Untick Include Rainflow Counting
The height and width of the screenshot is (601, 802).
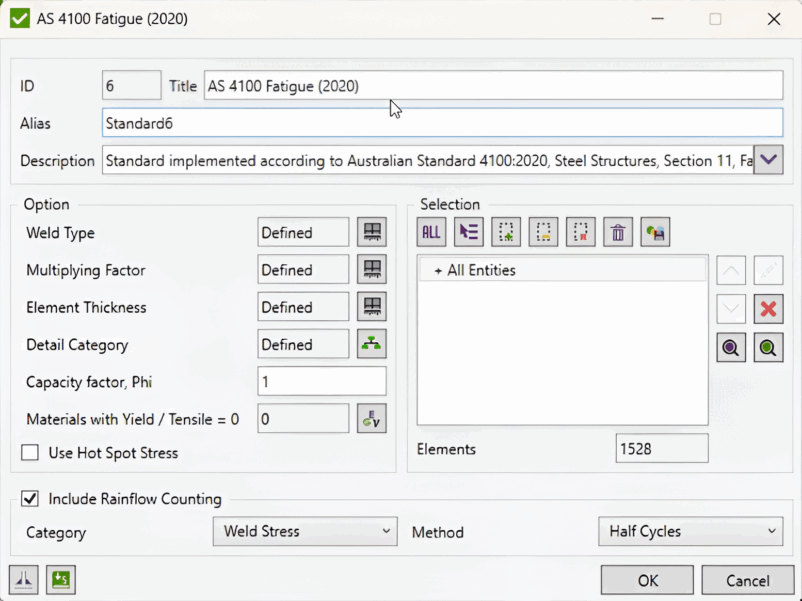pos(30,499)
